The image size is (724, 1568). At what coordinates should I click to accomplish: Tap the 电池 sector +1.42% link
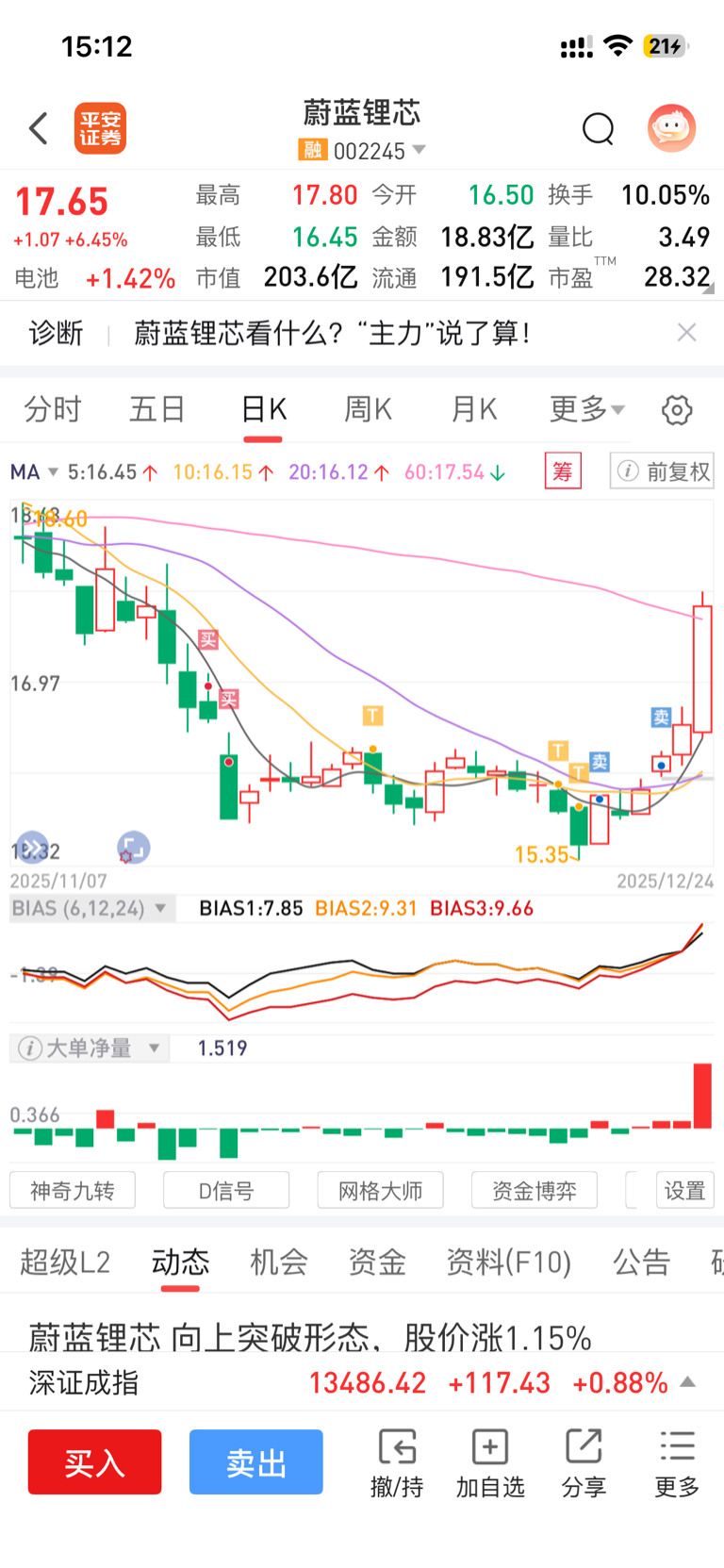point(95,278)
